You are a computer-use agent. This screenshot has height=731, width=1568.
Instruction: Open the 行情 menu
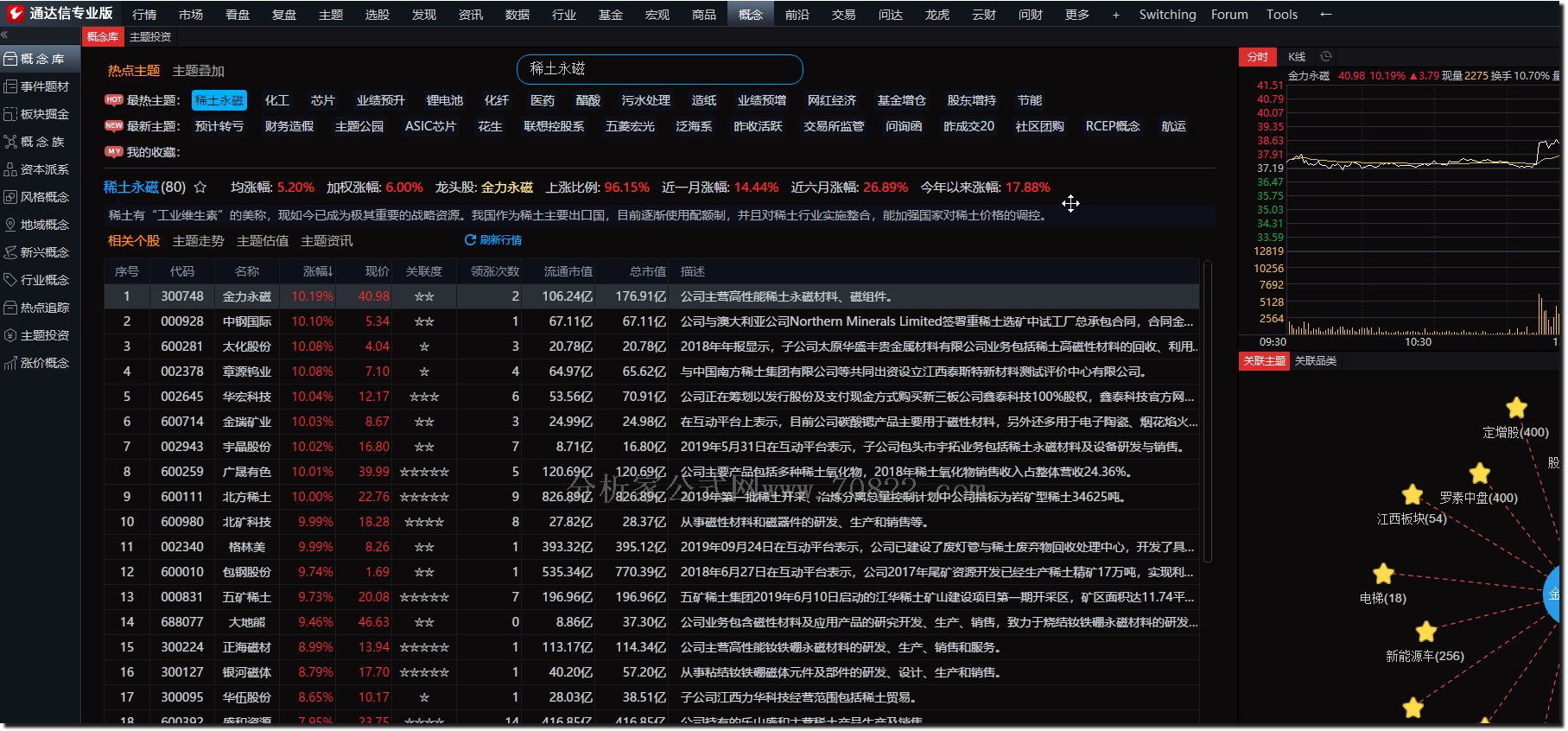coord(144,15)
